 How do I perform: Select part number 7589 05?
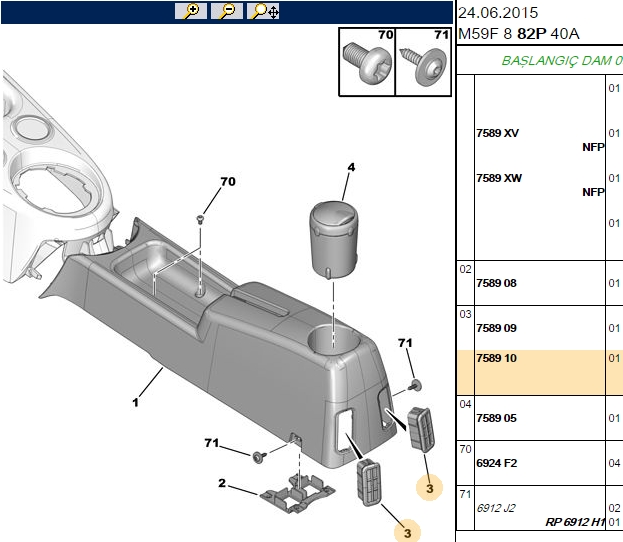click(496, 418)
